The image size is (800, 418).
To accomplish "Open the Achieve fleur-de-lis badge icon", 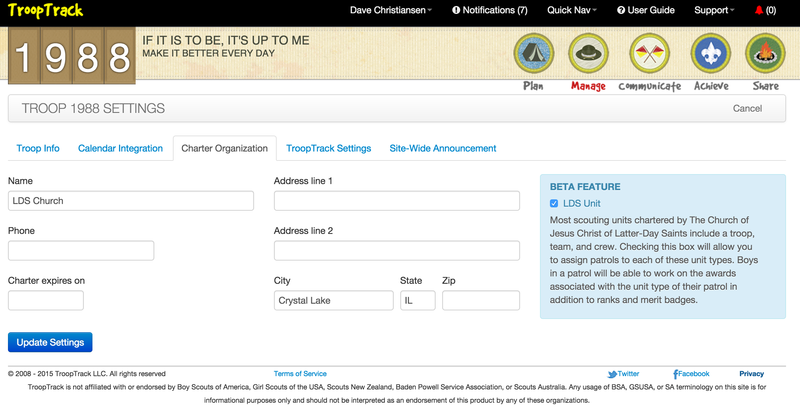I will pos(711,53).
